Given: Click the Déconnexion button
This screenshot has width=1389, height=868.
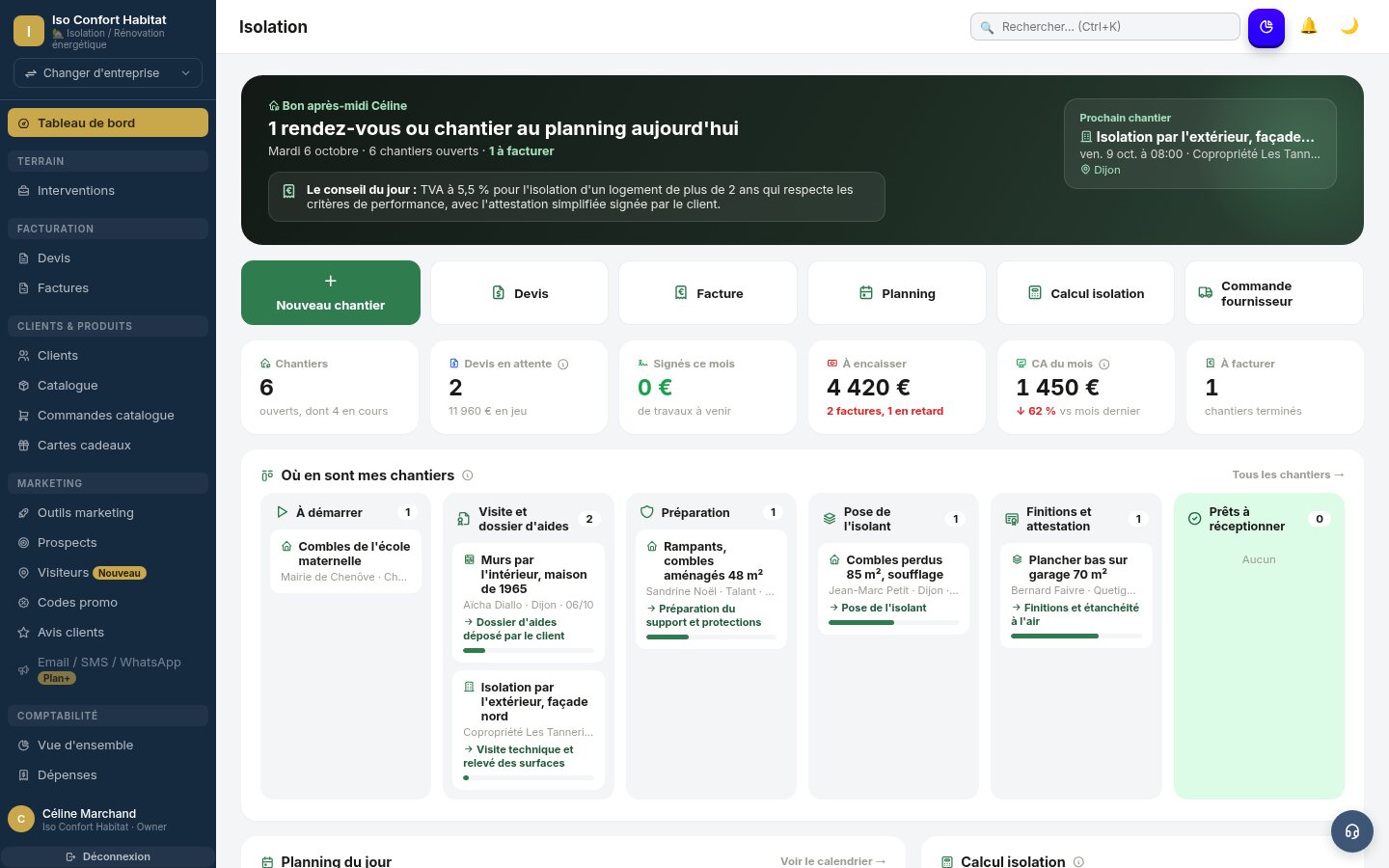Looking at the screenshot, I should pyautogui.click(x=108, y=856).
